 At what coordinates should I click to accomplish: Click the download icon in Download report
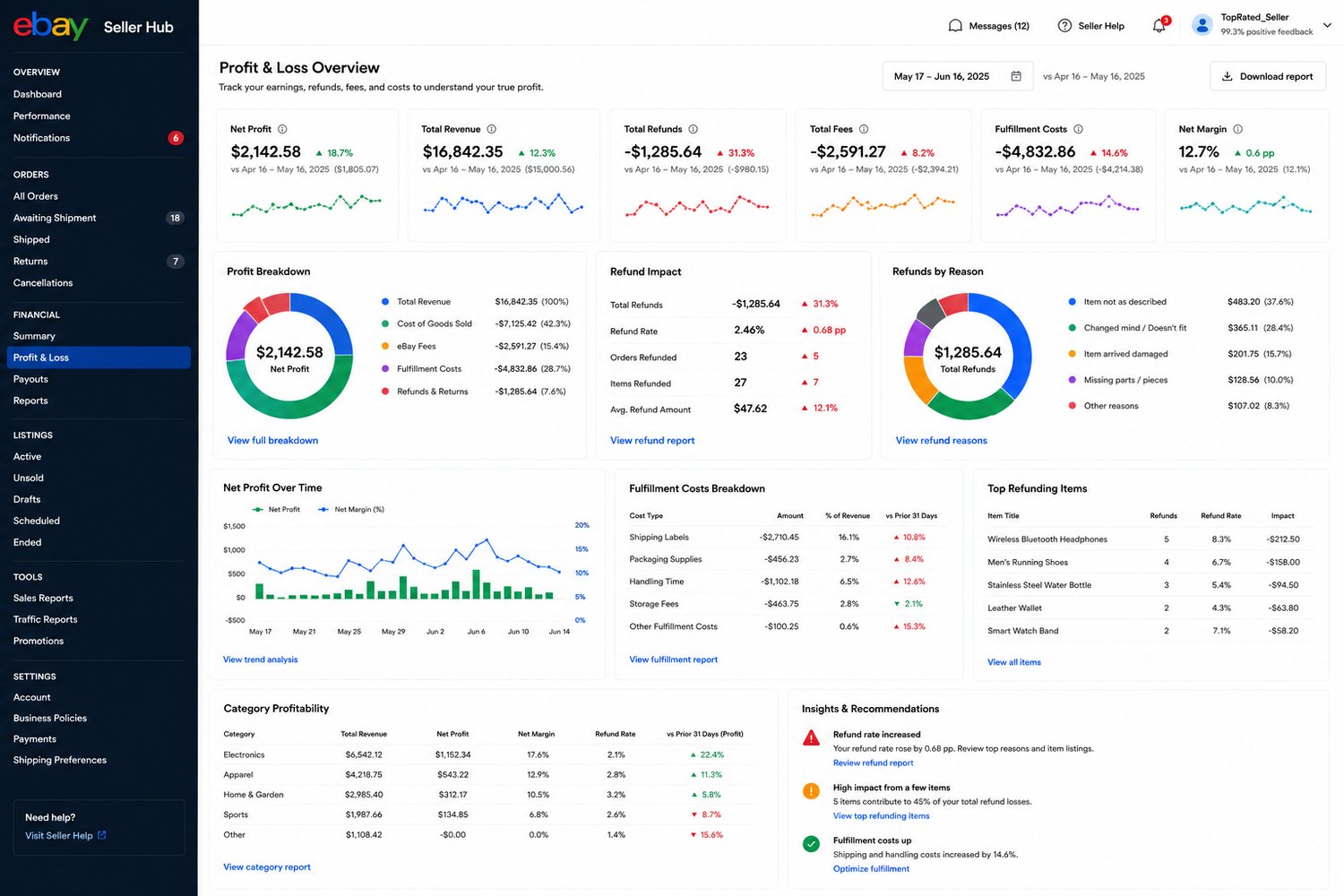click(1227, 76)
